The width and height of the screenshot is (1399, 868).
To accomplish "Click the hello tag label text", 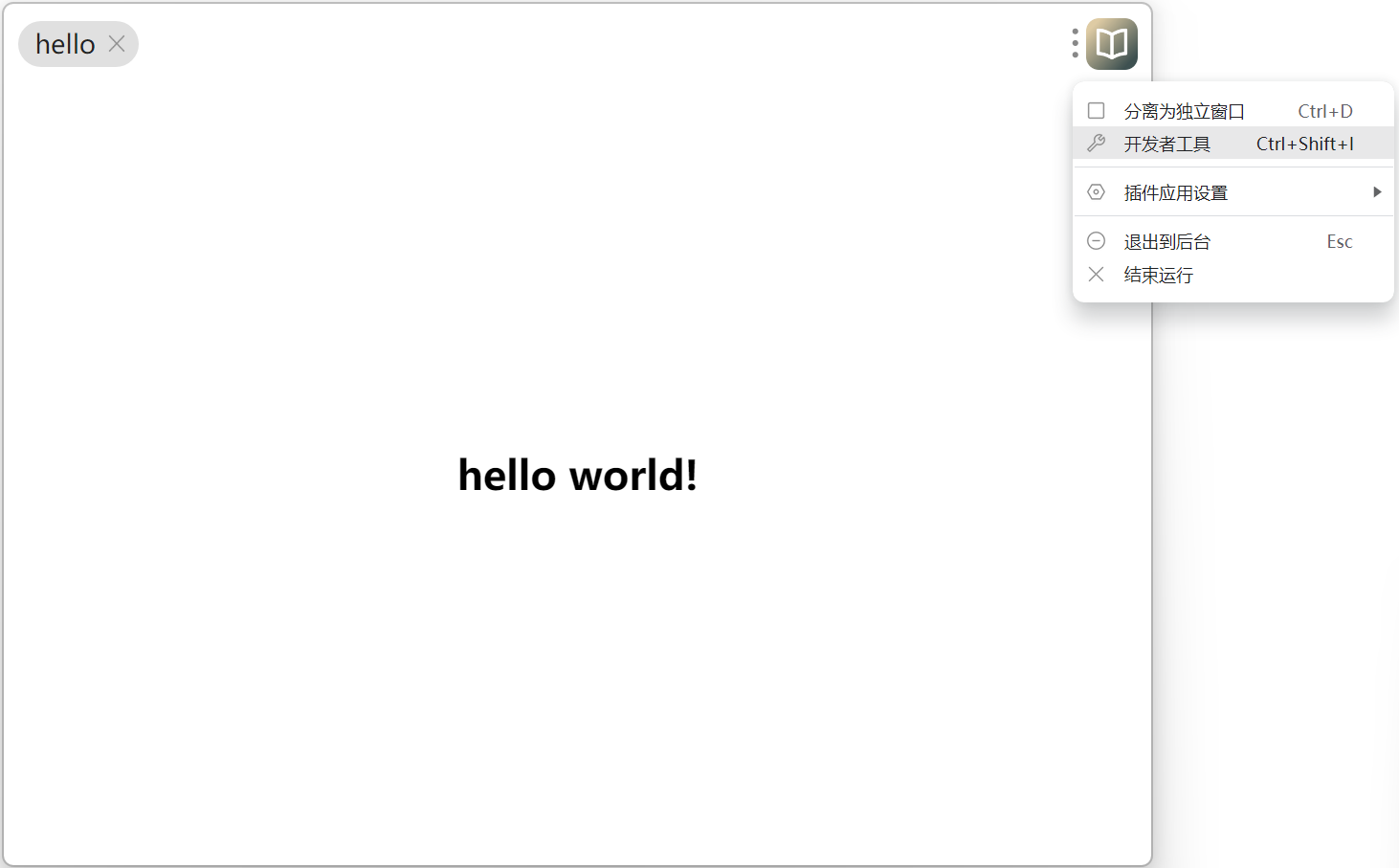I will pyautogui.click(x=63, y=43).
